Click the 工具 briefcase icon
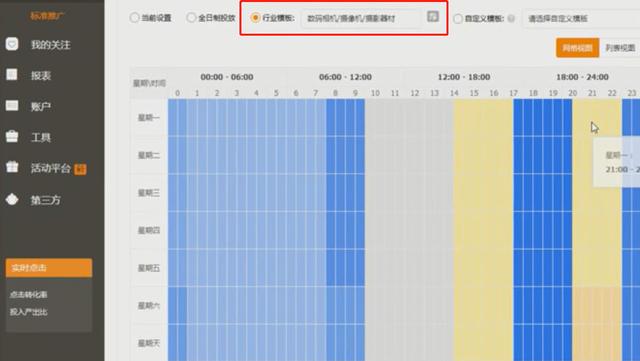The height and width of the screenshot is (361, 640). tap(12, 136)
